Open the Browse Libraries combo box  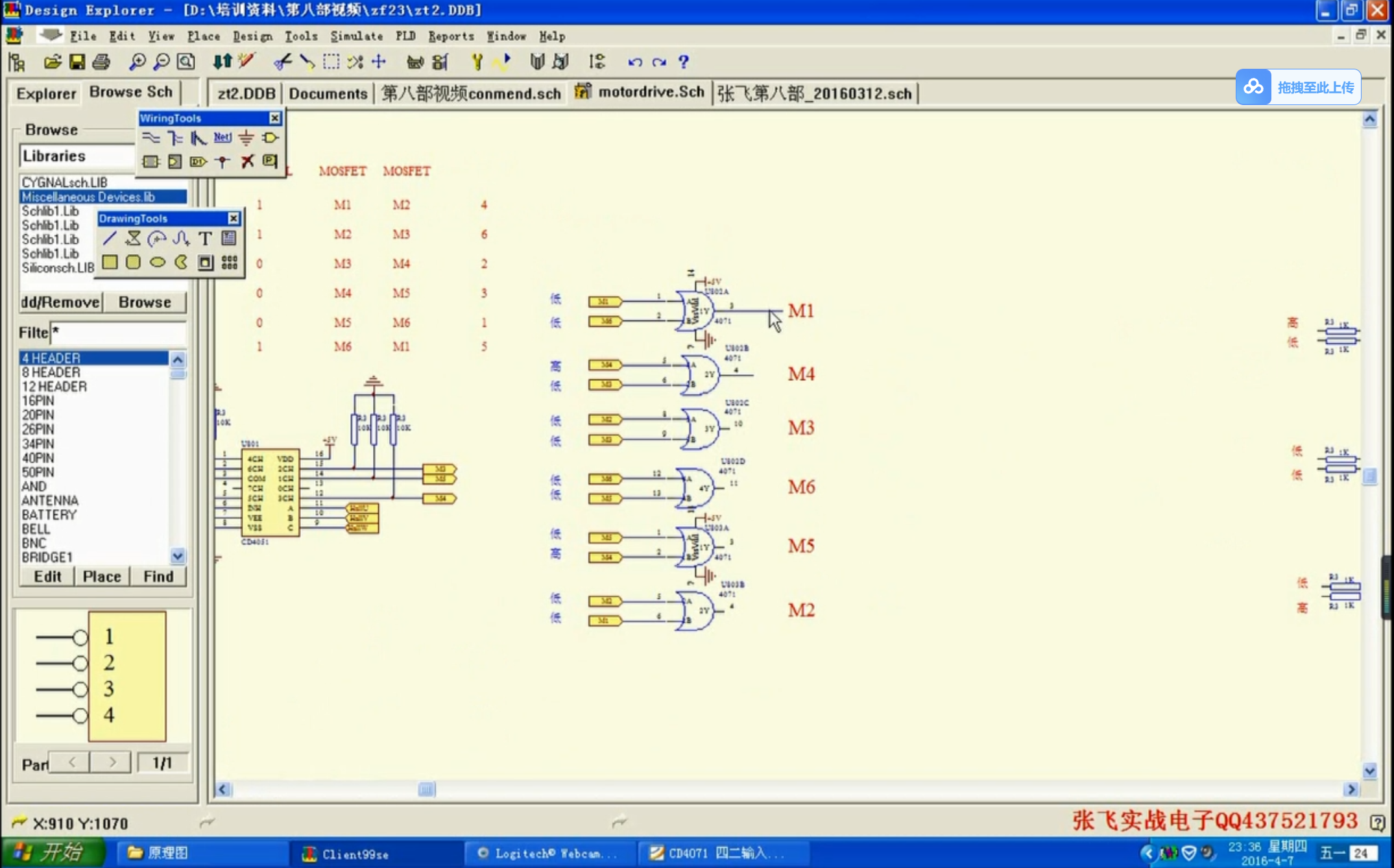coord(77,156)
